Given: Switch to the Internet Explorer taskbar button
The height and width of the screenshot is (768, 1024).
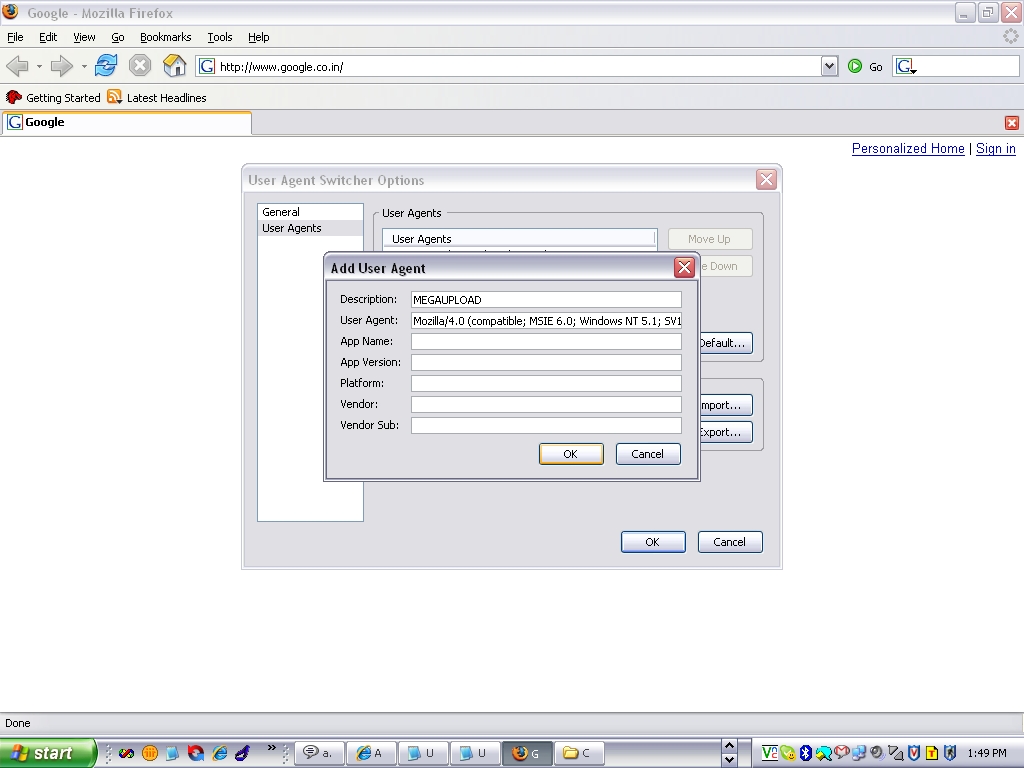Looking at the screenshot, I should (371, 753).
